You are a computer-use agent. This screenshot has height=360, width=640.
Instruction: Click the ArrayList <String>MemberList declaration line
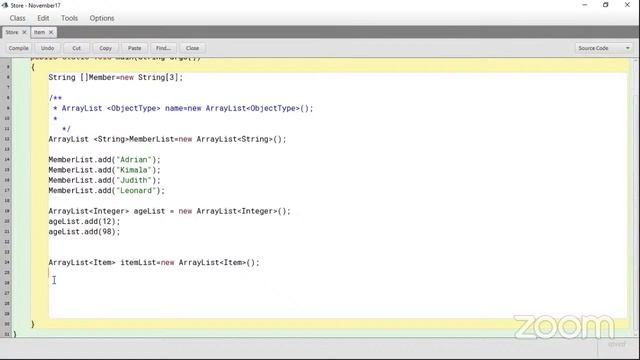(x=167, y=139)
